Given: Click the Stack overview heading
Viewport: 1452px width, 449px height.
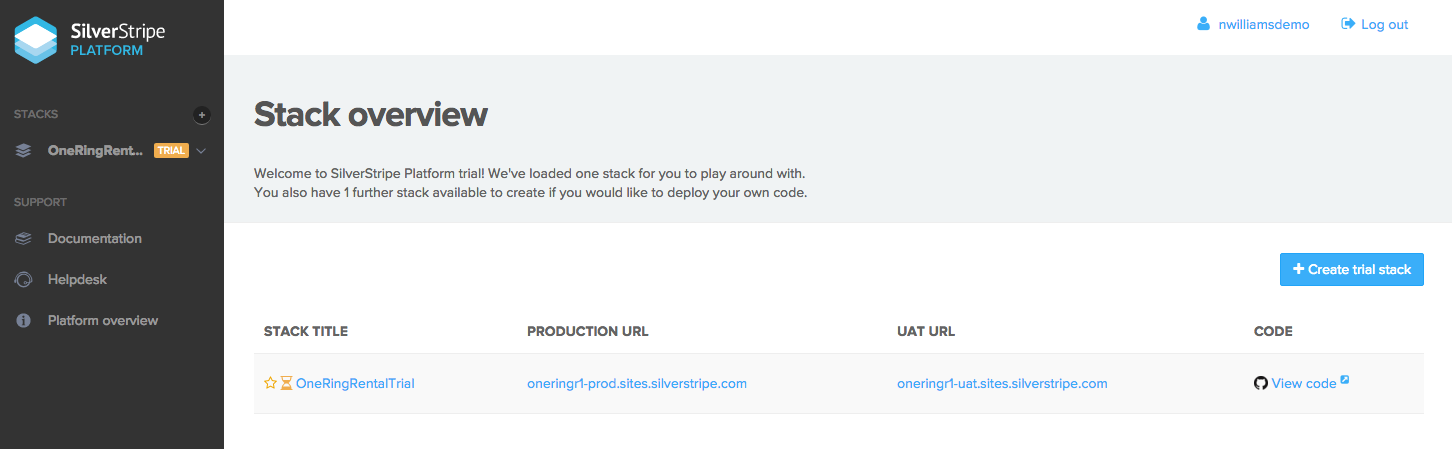Looking at the screenshot, I should pyautogui.click(x=371, y=115).
